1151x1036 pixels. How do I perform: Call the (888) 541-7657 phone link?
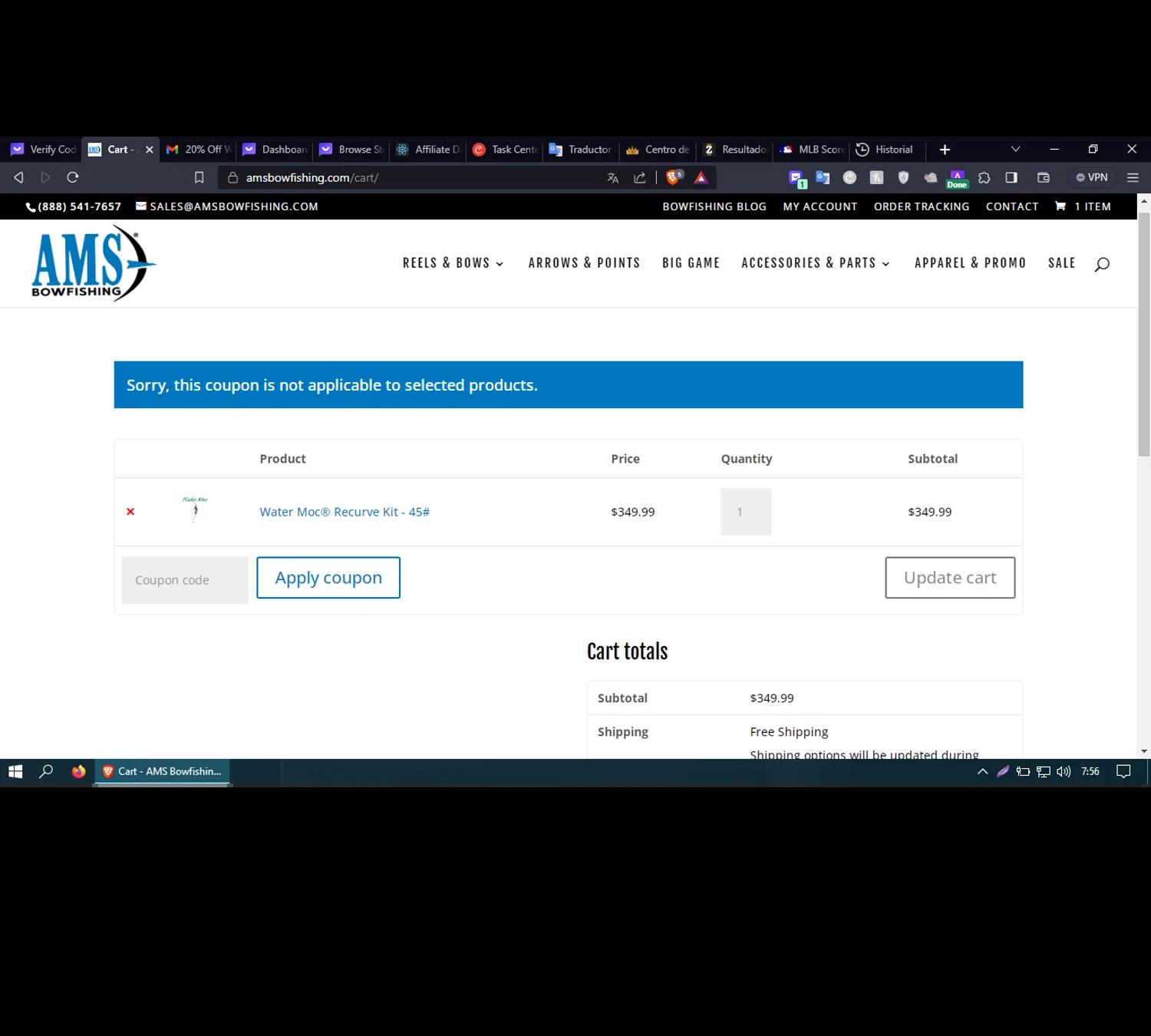click(74, 206)
